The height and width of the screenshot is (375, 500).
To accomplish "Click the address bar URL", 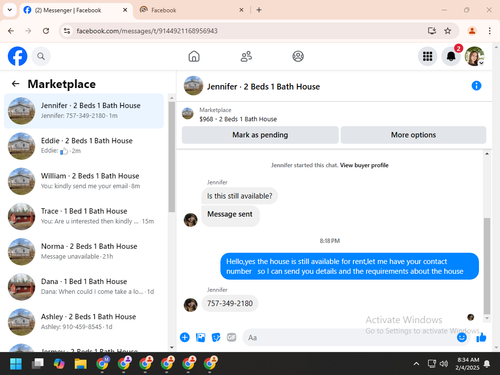I will (x=147, y=31).
